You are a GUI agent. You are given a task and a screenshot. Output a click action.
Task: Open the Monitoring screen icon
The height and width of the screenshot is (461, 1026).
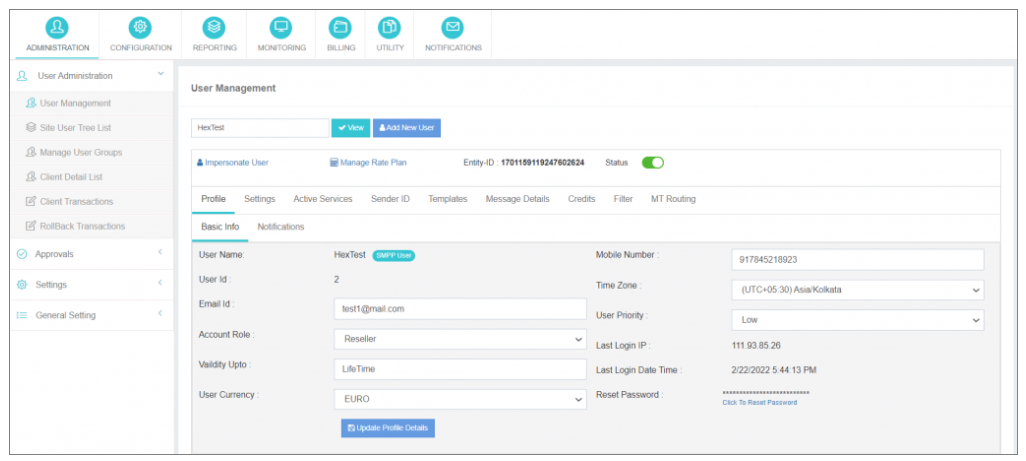281,27
